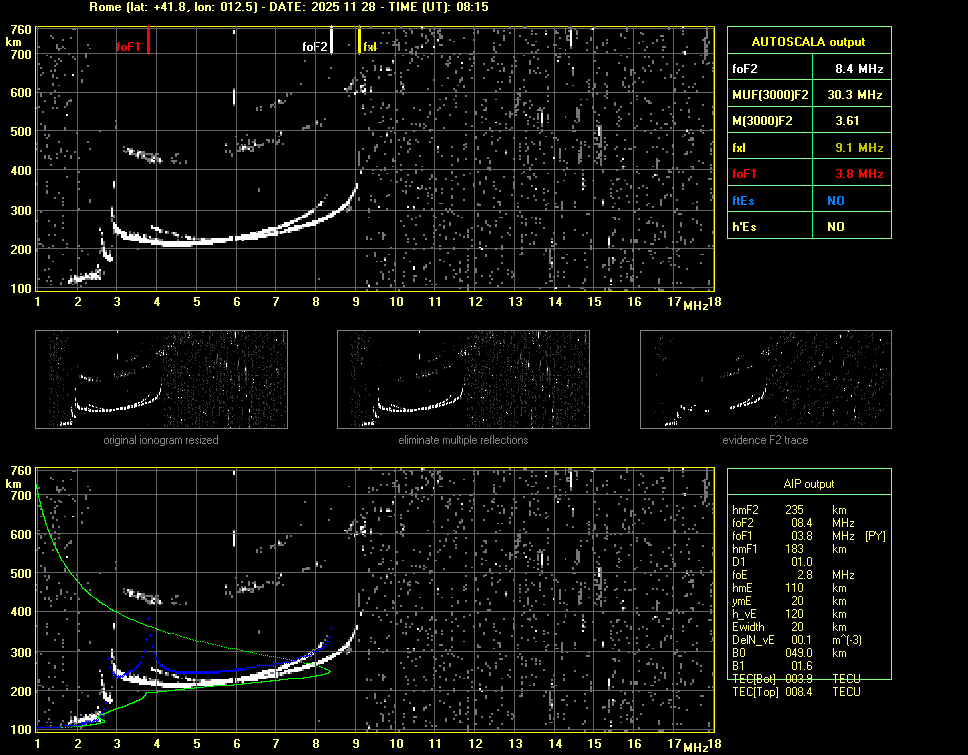Viewport: 968px width, 755px height.
Task: Click the white foF2 marker on top ionogram
Action: (331, 41)
